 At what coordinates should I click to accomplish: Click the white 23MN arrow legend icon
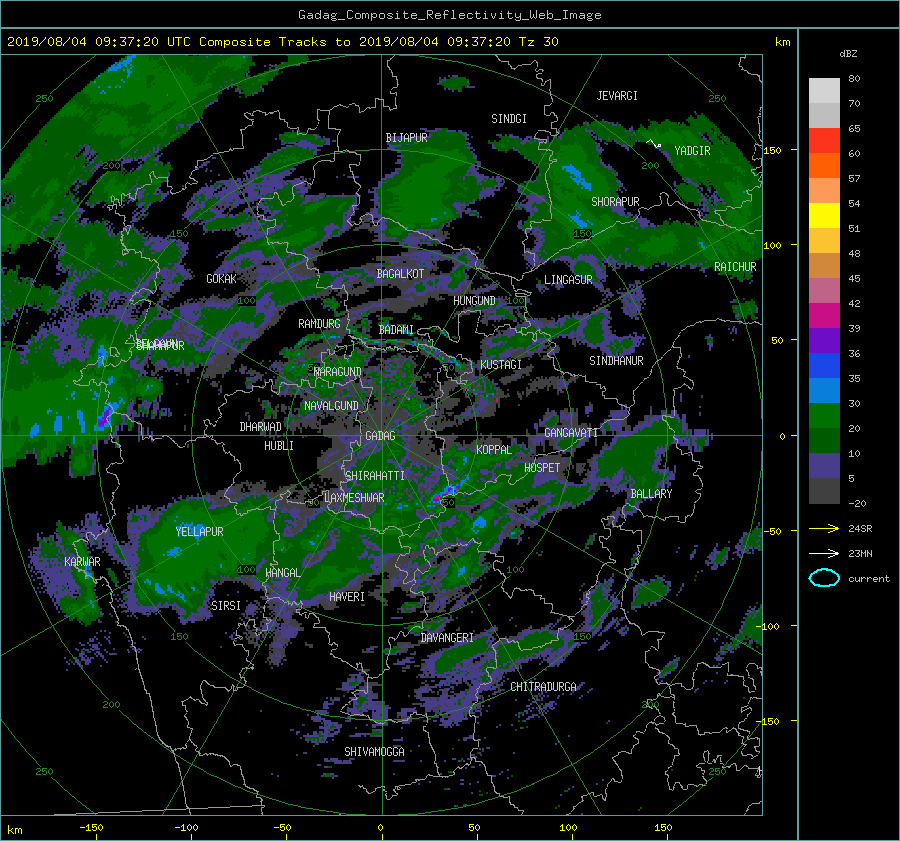pyautogui.click(x=824, y=553)
